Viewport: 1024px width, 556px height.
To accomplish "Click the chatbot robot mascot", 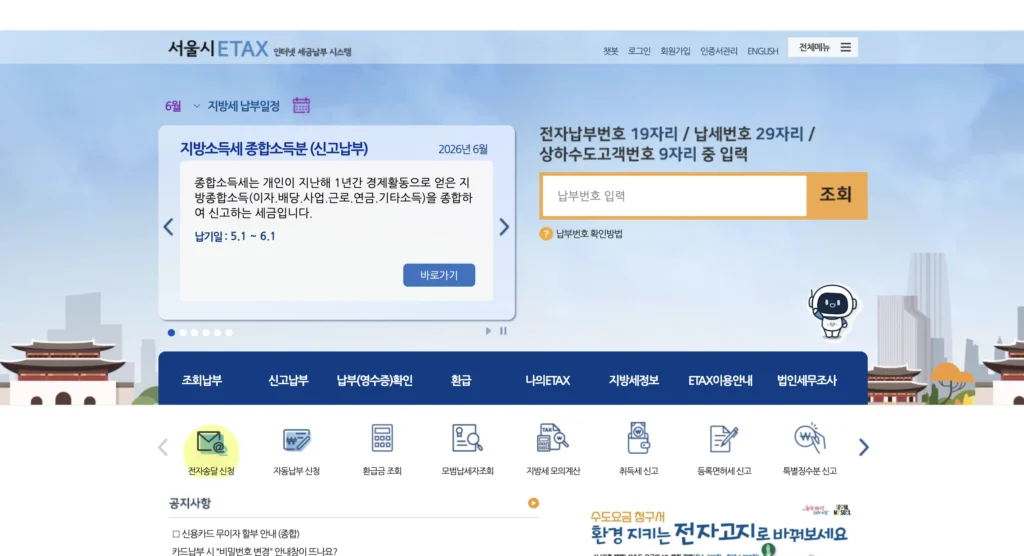I will (832, 311).
